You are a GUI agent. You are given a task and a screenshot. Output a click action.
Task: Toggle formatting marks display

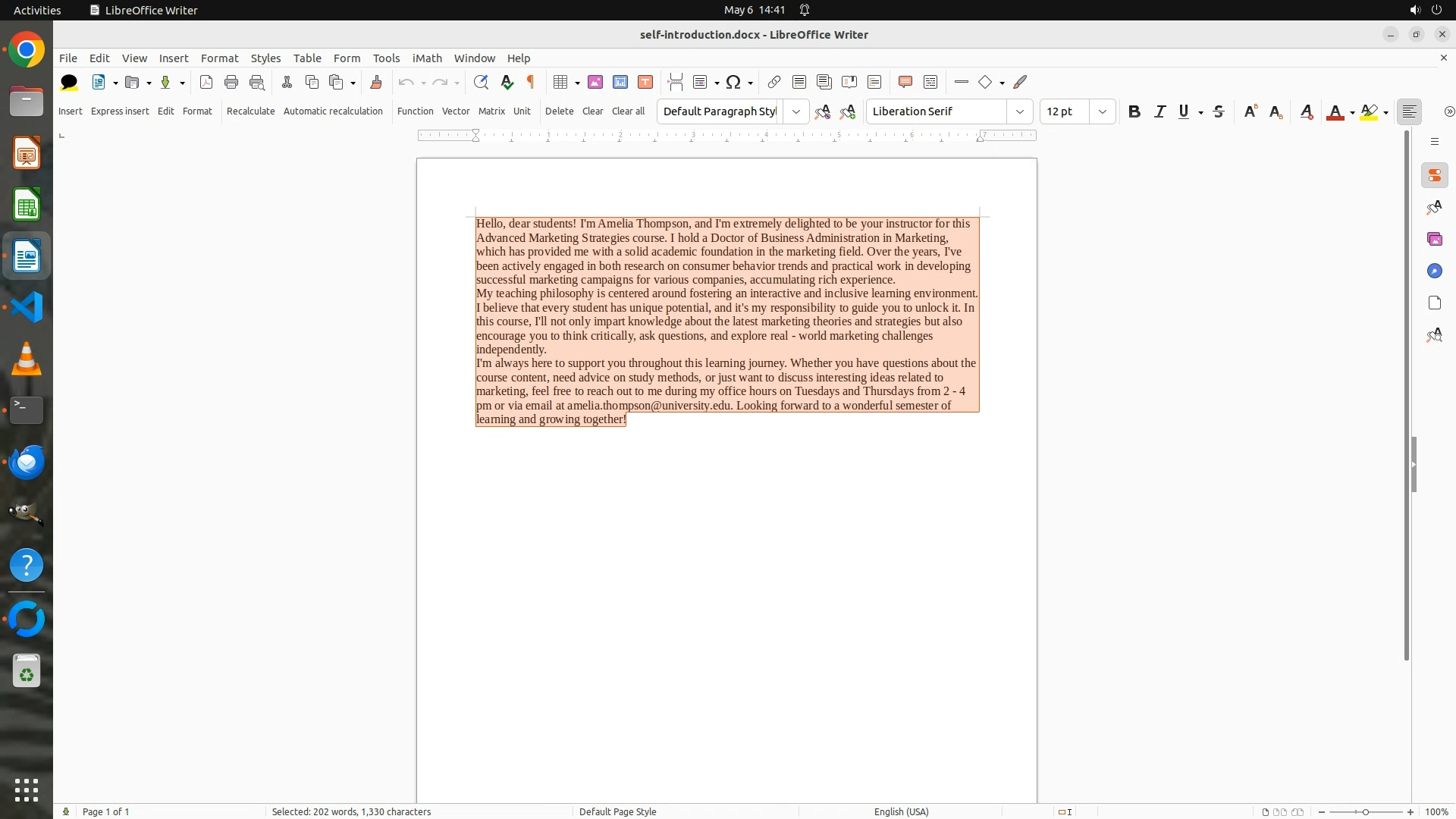tap(531, 82)
